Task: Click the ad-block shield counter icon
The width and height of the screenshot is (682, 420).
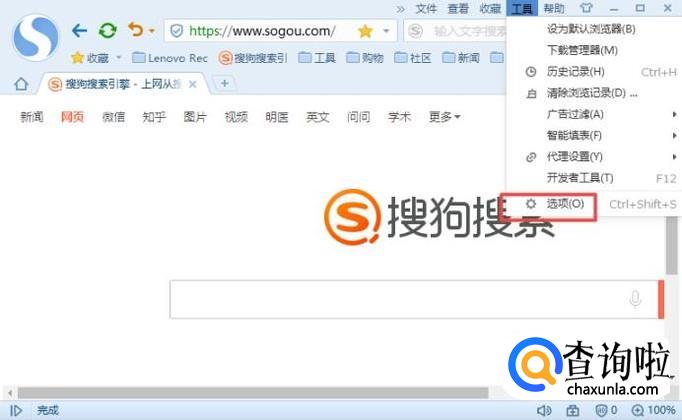Action: 606,410
